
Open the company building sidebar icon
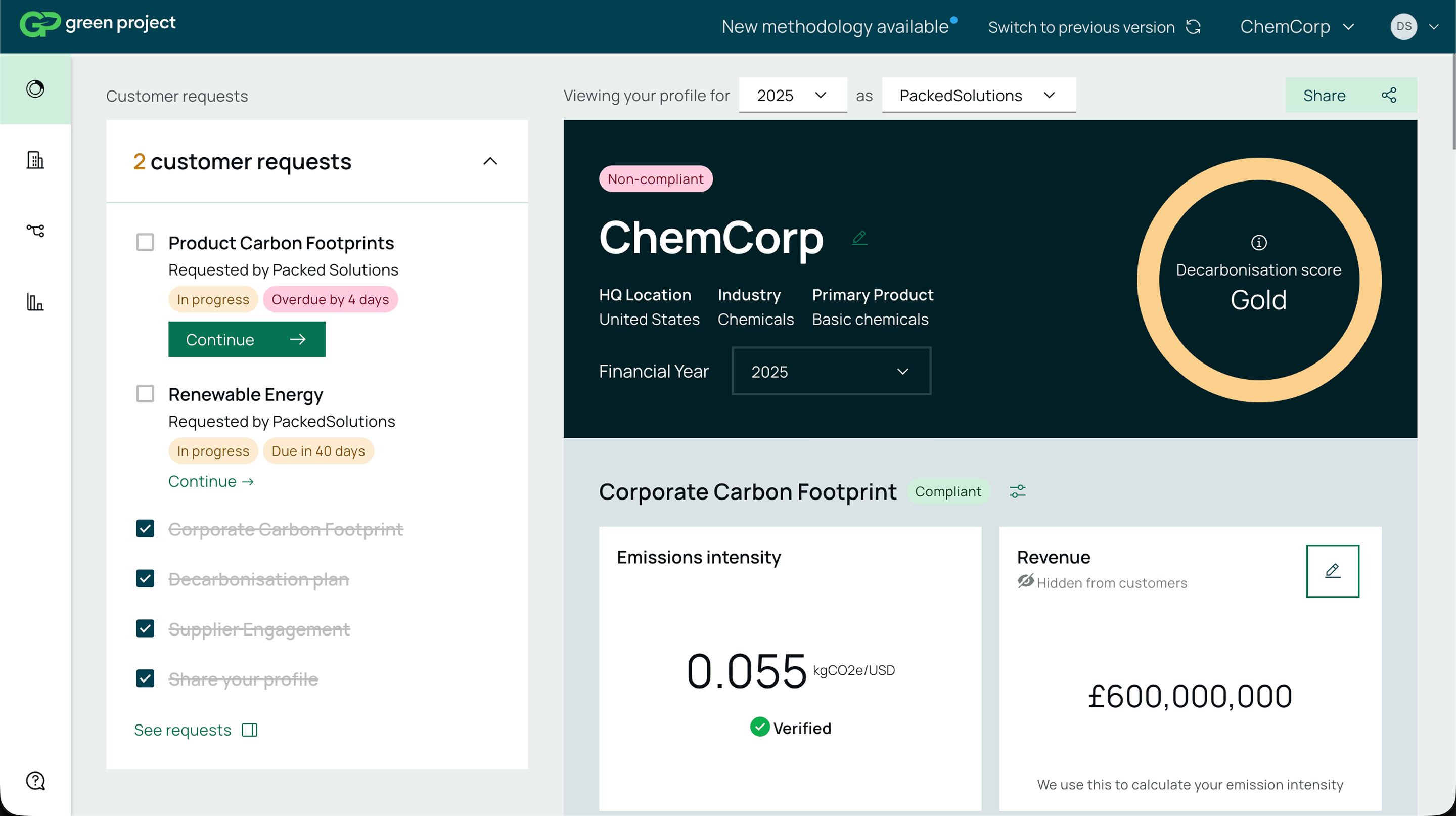pos(35,160)
